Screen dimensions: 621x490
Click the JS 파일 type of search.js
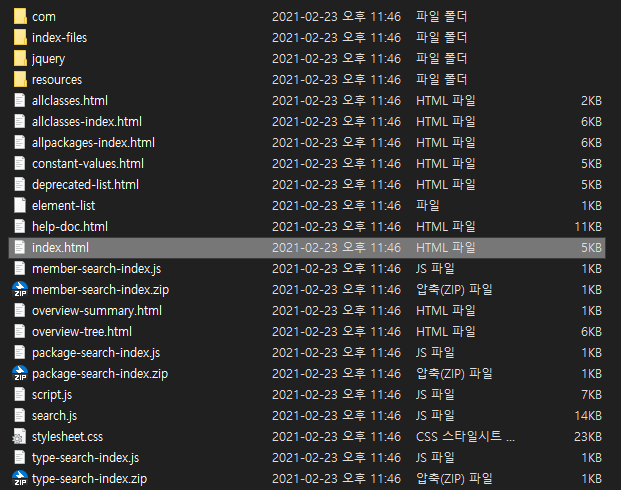(x=435, y=416)
